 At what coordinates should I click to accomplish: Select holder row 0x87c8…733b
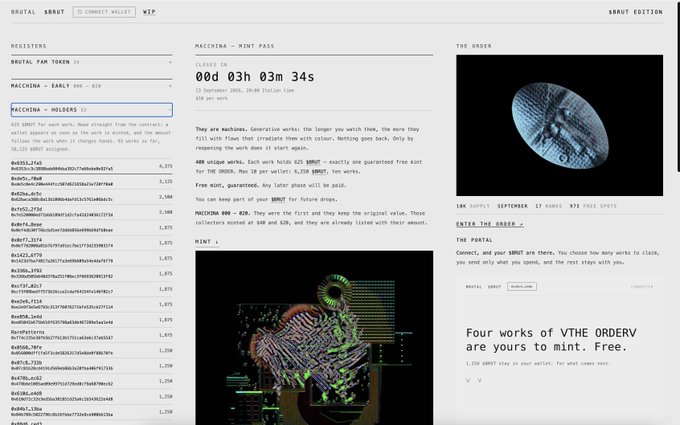tap(92, 366)
